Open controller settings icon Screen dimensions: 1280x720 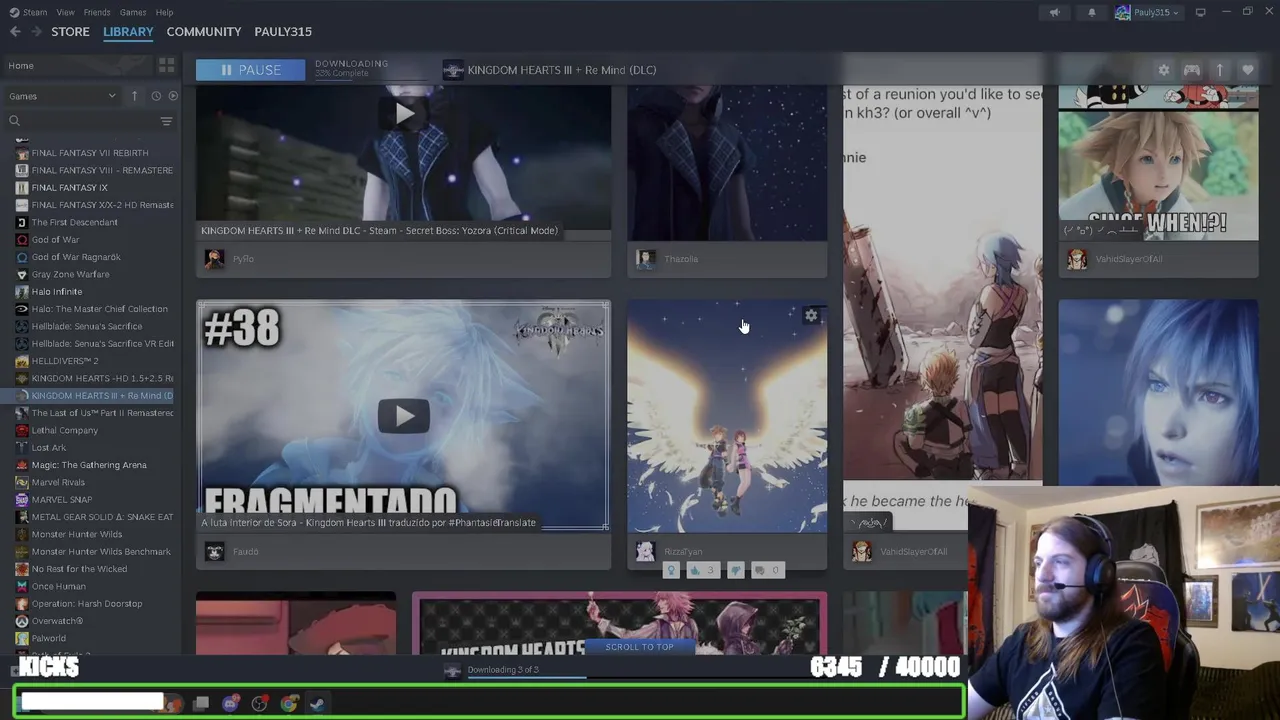click(1191, 70)
